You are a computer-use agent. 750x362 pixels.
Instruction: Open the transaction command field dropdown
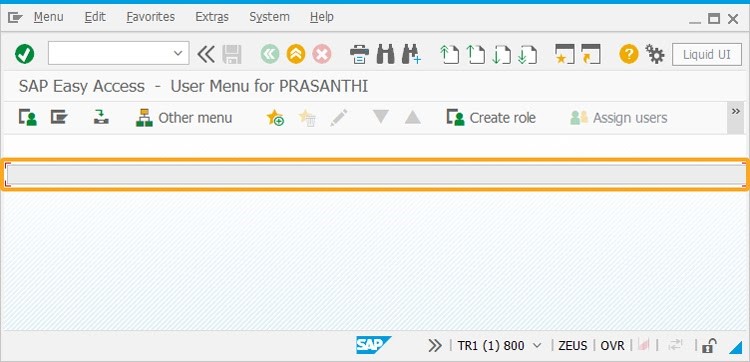[178, 53]
